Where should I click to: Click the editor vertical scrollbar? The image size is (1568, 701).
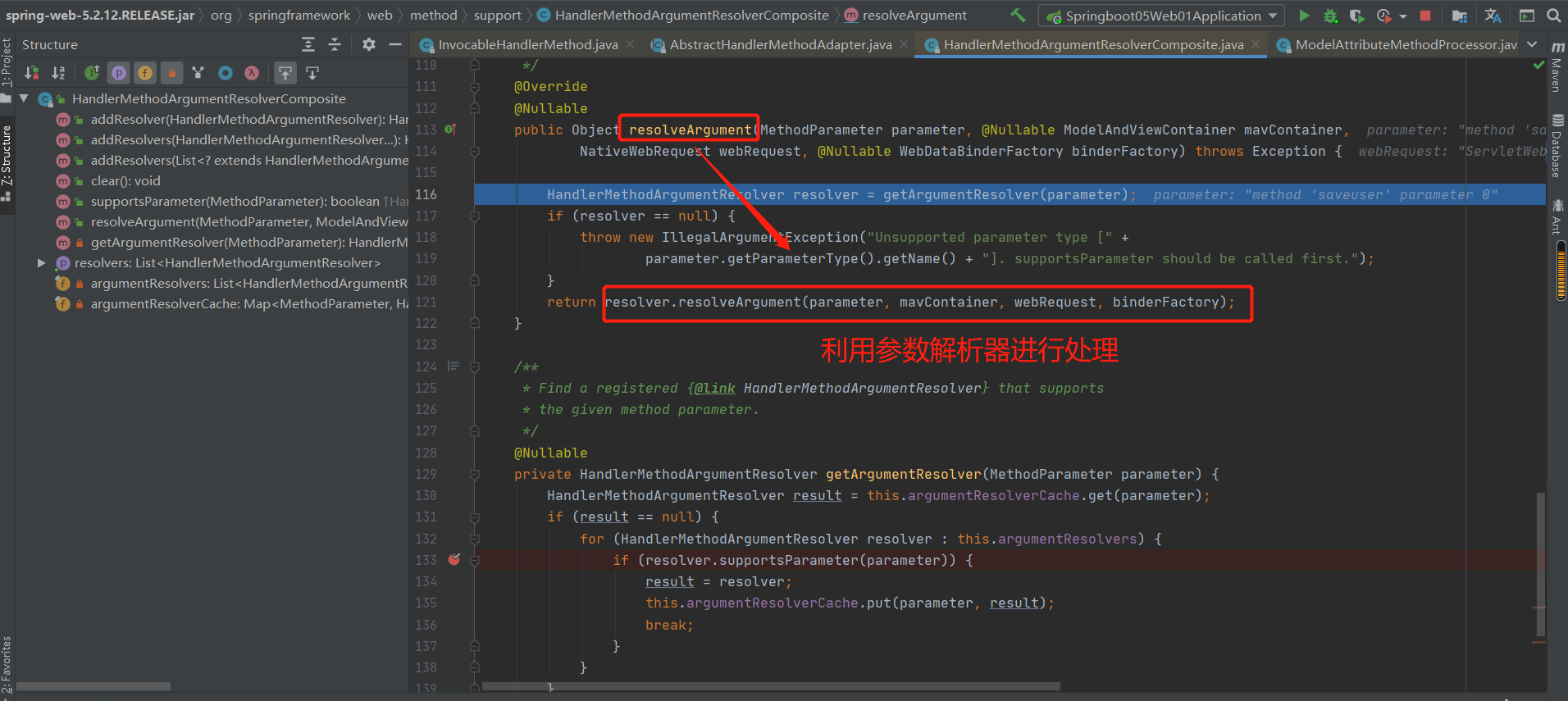click(1541, 564)
